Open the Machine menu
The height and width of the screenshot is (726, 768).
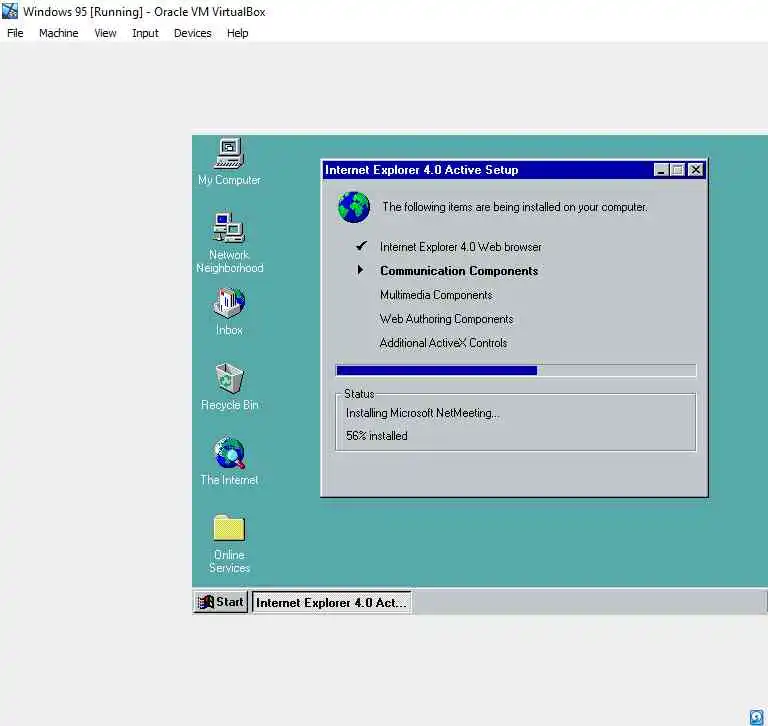point(59,33)
